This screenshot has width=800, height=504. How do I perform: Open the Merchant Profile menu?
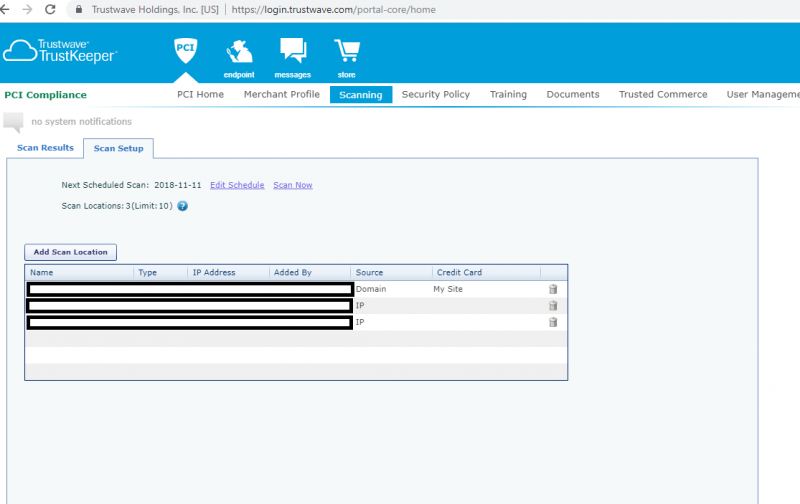(281, 95)
